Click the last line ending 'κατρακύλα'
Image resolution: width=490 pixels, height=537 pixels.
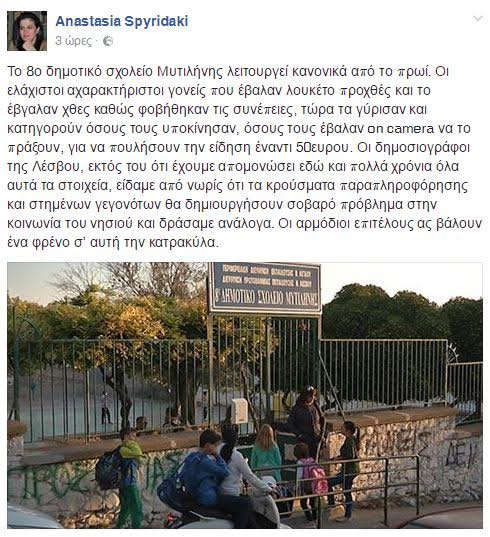113,242
